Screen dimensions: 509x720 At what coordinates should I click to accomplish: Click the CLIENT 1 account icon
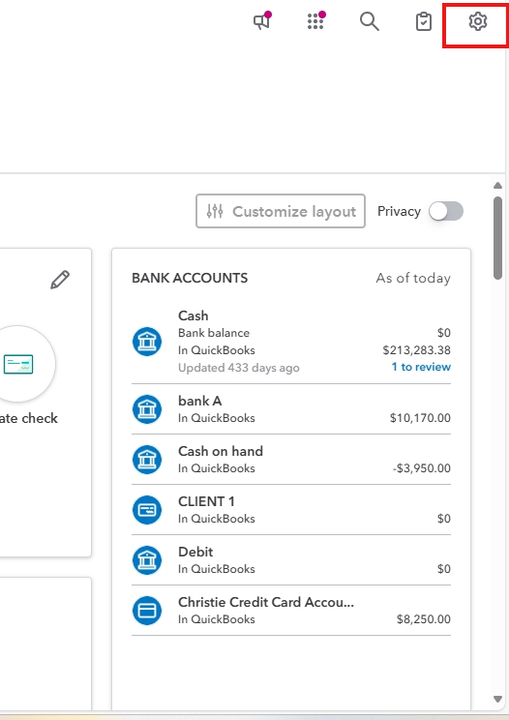[147, 510]
